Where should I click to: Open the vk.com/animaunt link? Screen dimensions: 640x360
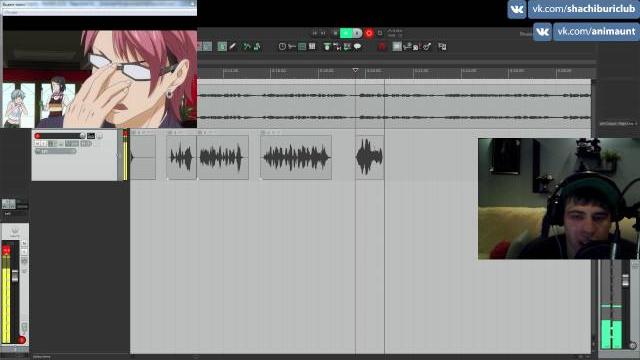tap(596, 31)
